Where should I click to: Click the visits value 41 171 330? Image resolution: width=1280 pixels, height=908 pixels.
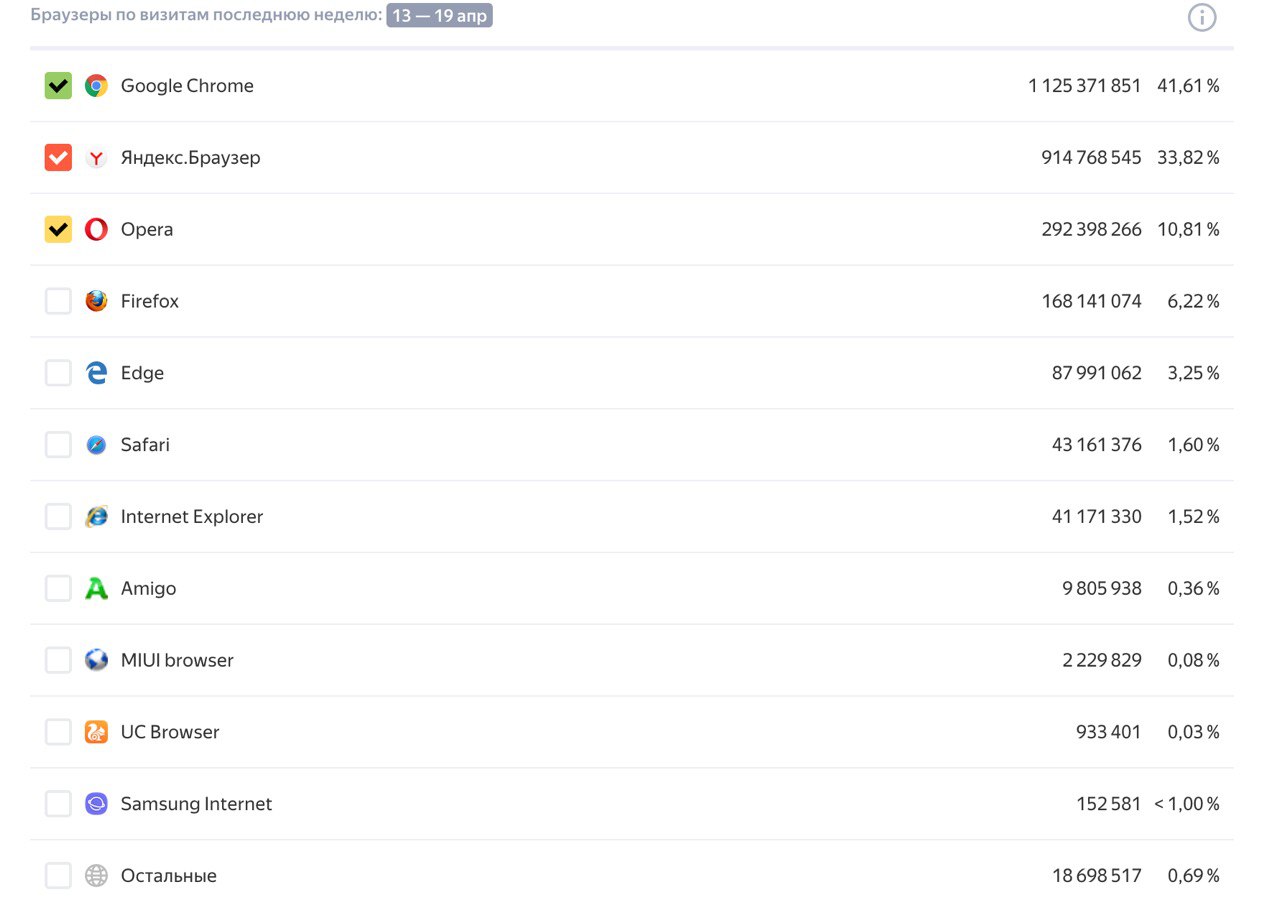coord(1097,517)
